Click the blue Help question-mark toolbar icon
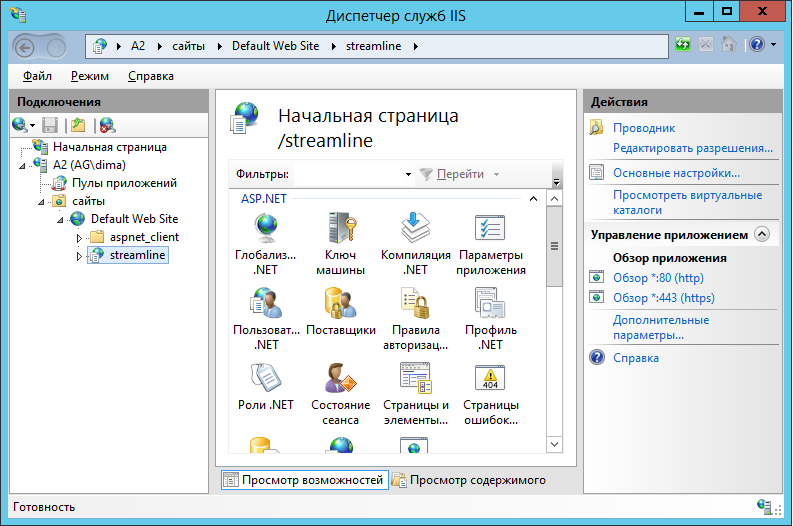The image size is (793, 526). pos(757,45)
